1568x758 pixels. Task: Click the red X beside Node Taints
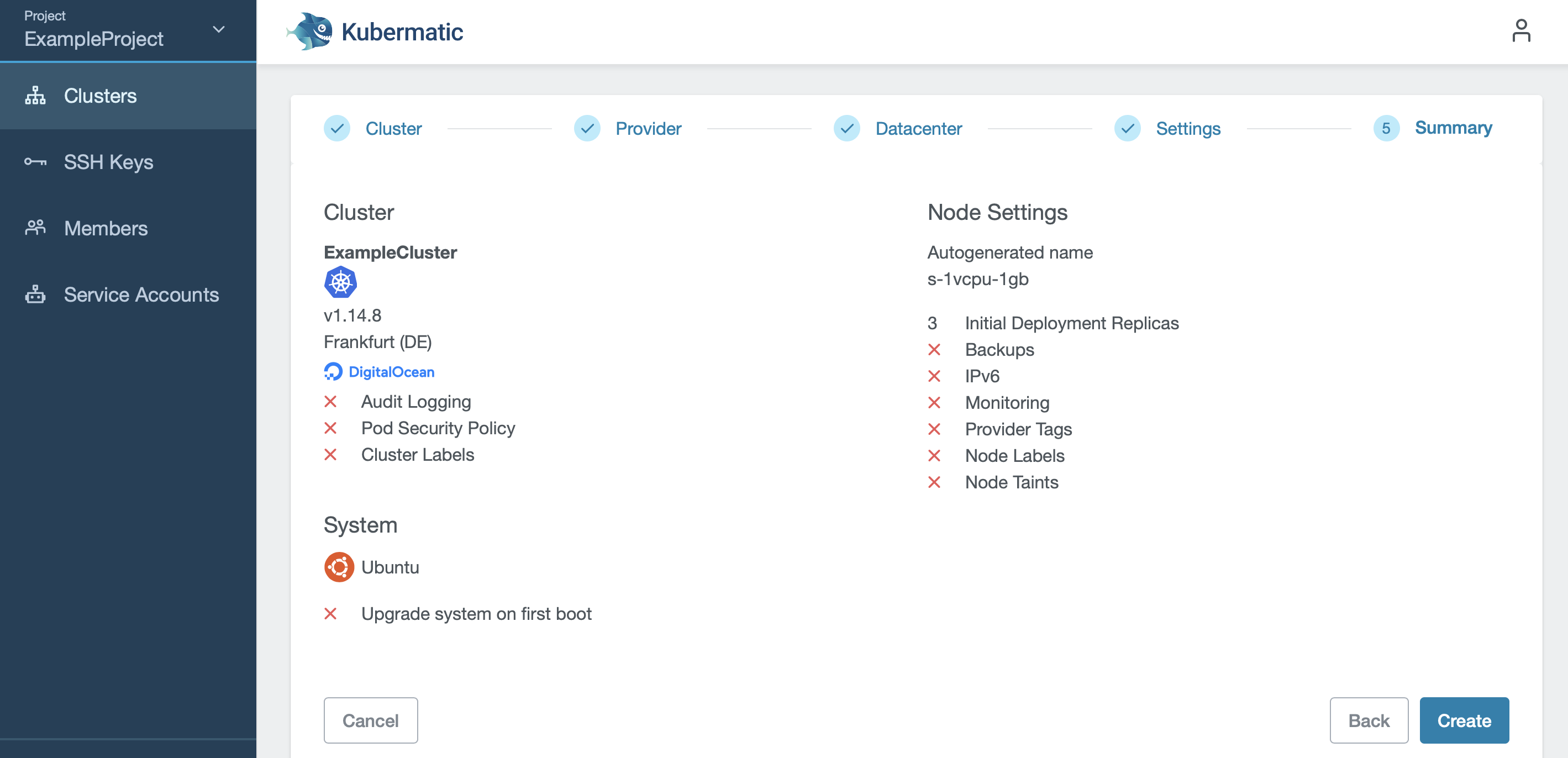[934, 482]
